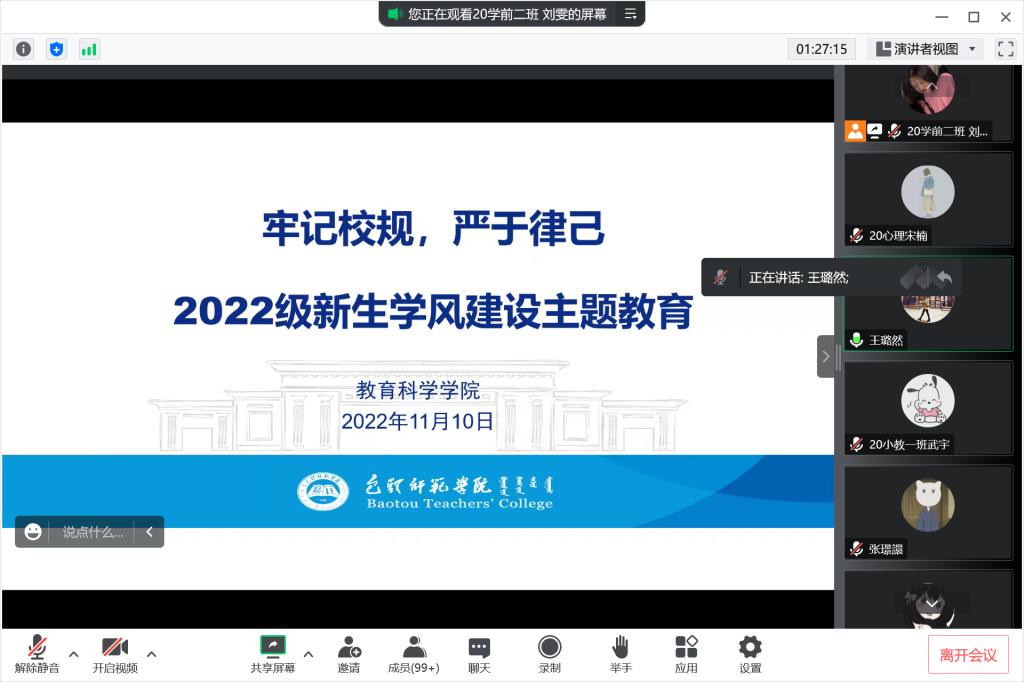Open the 成员(99+) participants list
1024x682 pixels.
[x=414, y=654]
